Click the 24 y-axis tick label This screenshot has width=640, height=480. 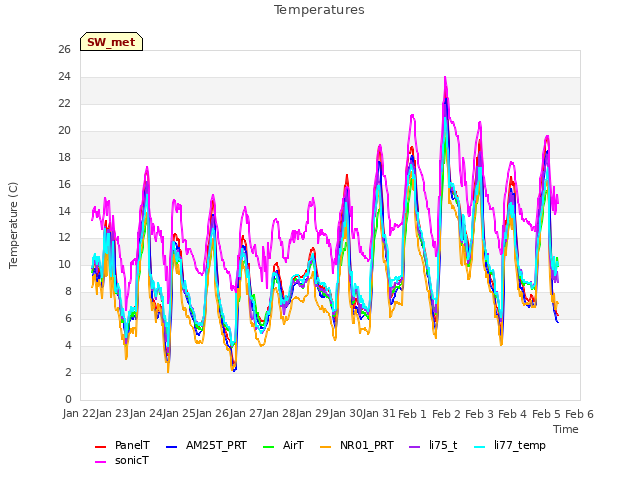[64, 77]
